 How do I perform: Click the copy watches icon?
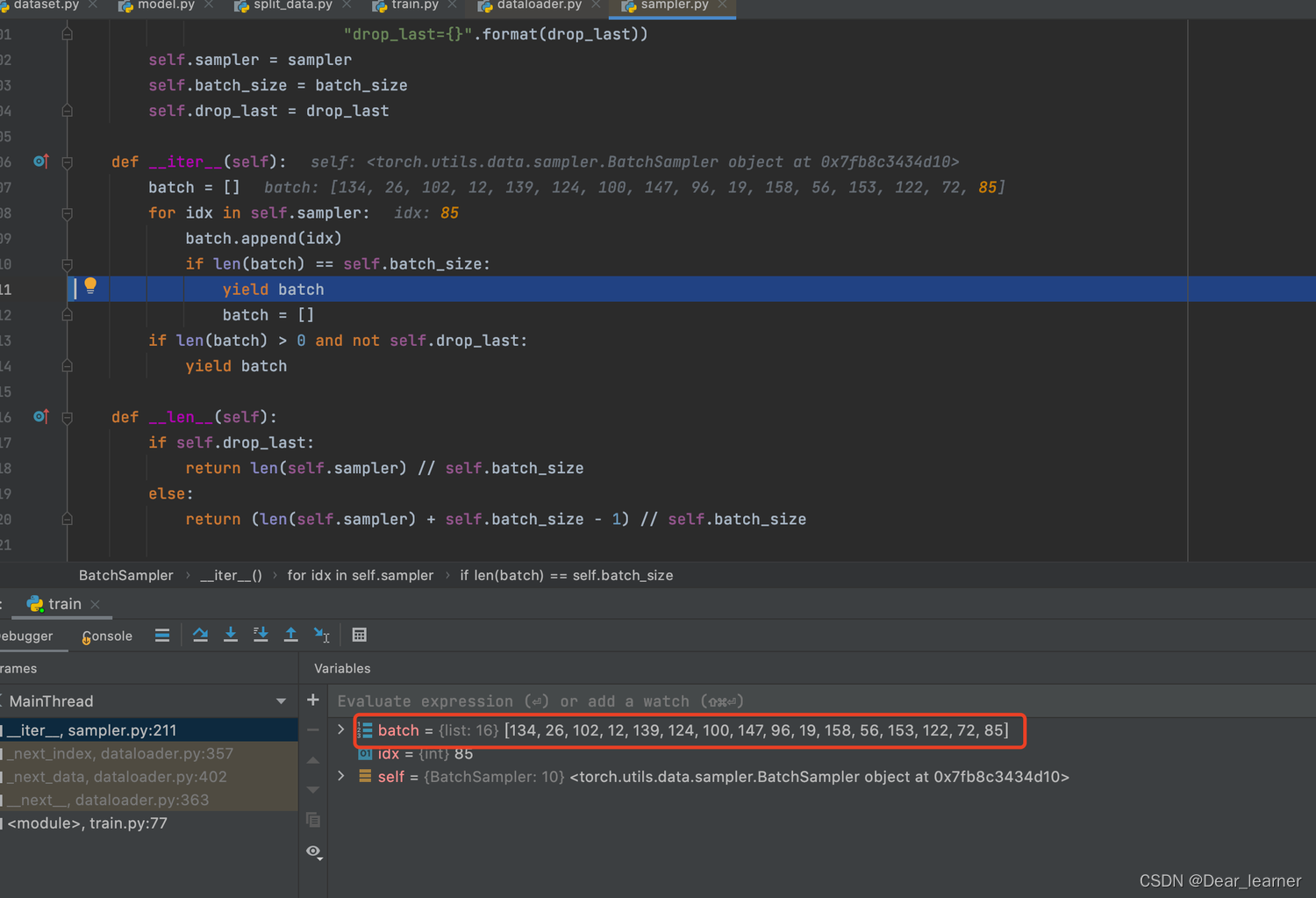[x=313, y=820]
